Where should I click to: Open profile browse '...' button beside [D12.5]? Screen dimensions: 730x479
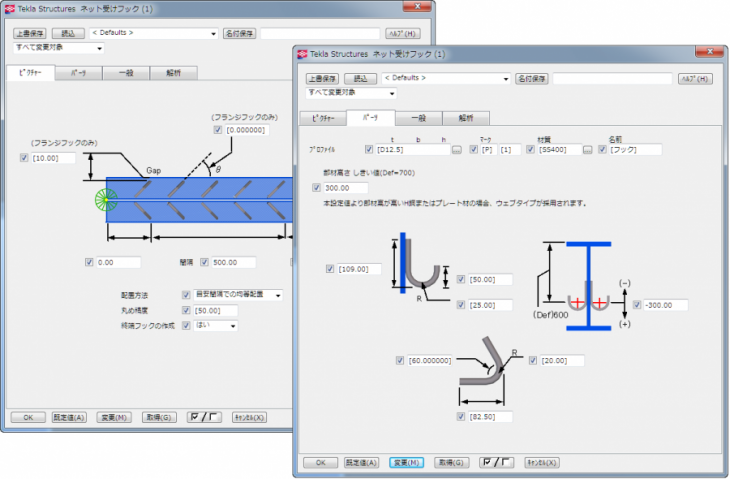pyautogui.click(x=457, y=149)
